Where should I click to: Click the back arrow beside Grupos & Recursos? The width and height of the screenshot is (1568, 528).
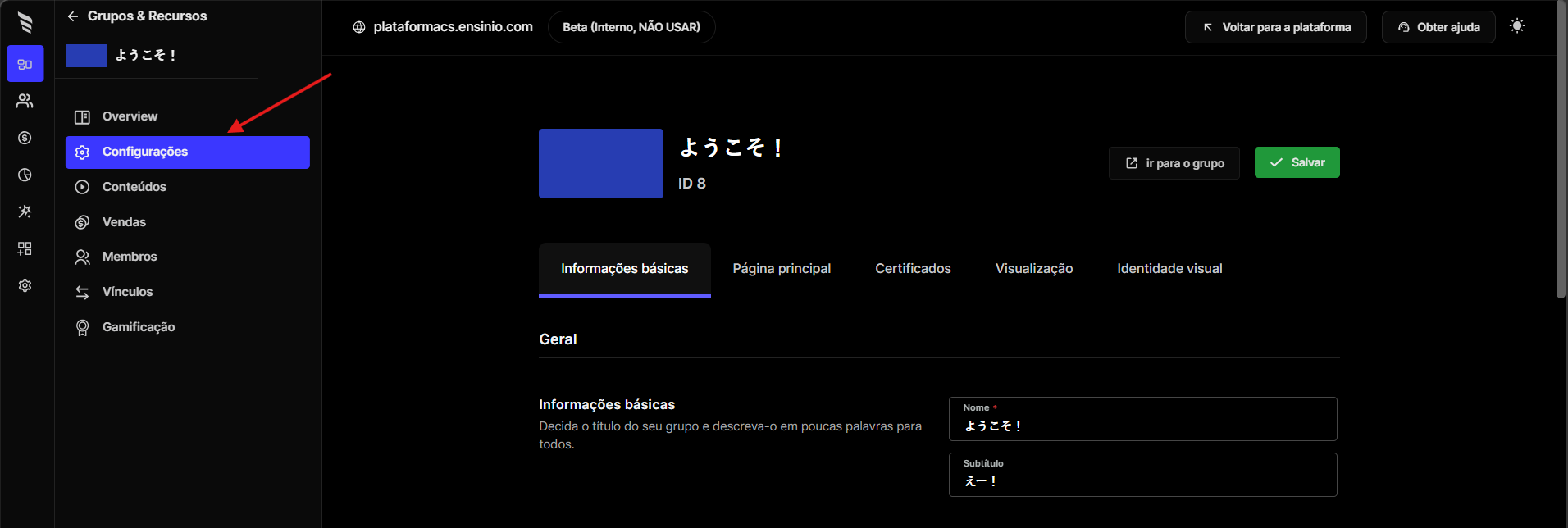(x=73, y=16)
